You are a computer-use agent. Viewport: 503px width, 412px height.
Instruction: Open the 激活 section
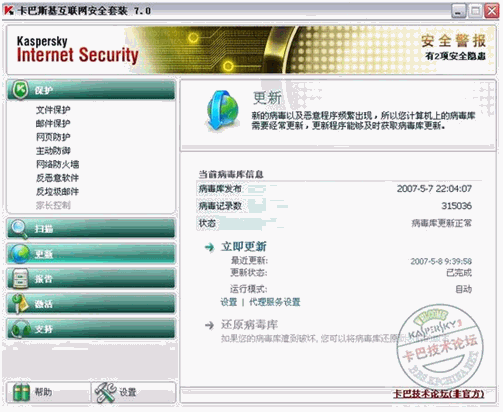coord(91,304)
